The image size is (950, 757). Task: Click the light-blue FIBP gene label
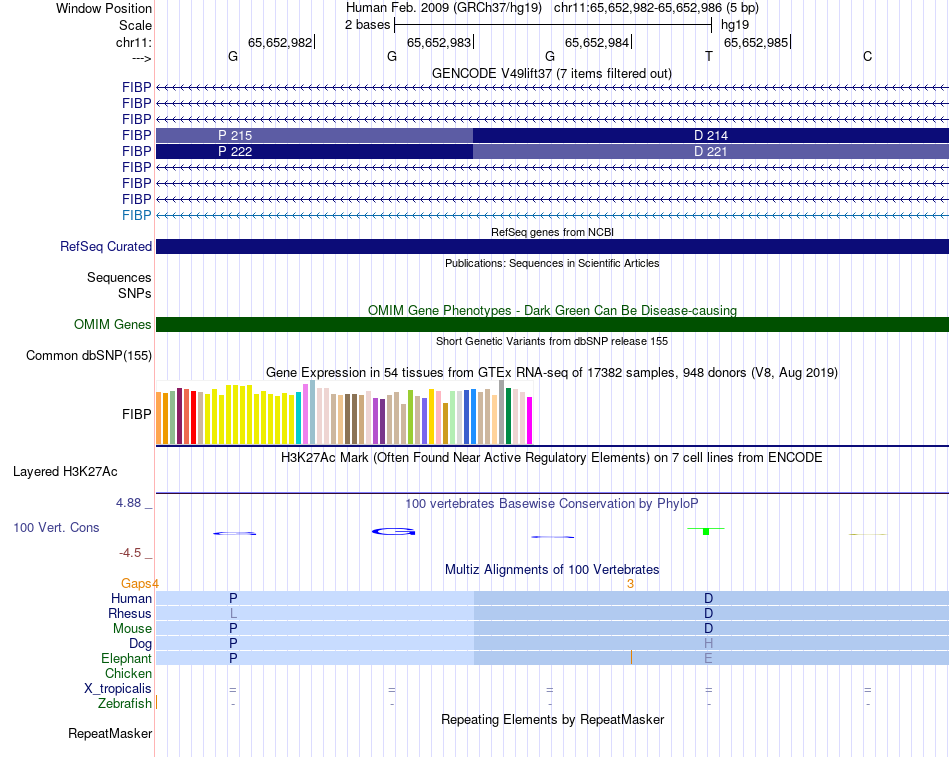[137, 215]
